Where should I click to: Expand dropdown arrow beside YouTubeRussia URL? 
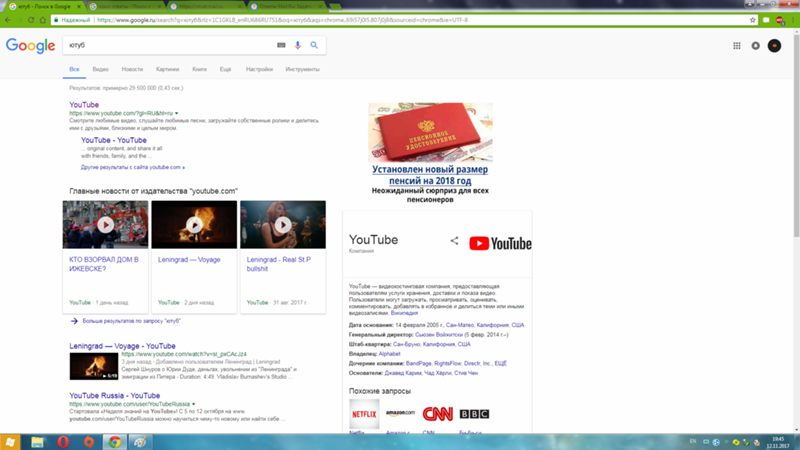click(193, 404)
